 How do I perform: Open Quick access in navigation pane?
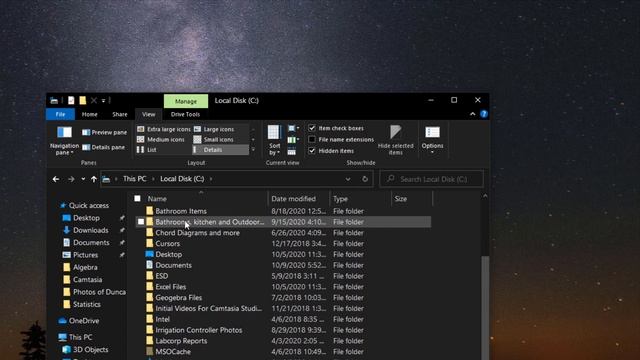pyautogui.click(x=84, y=205)
